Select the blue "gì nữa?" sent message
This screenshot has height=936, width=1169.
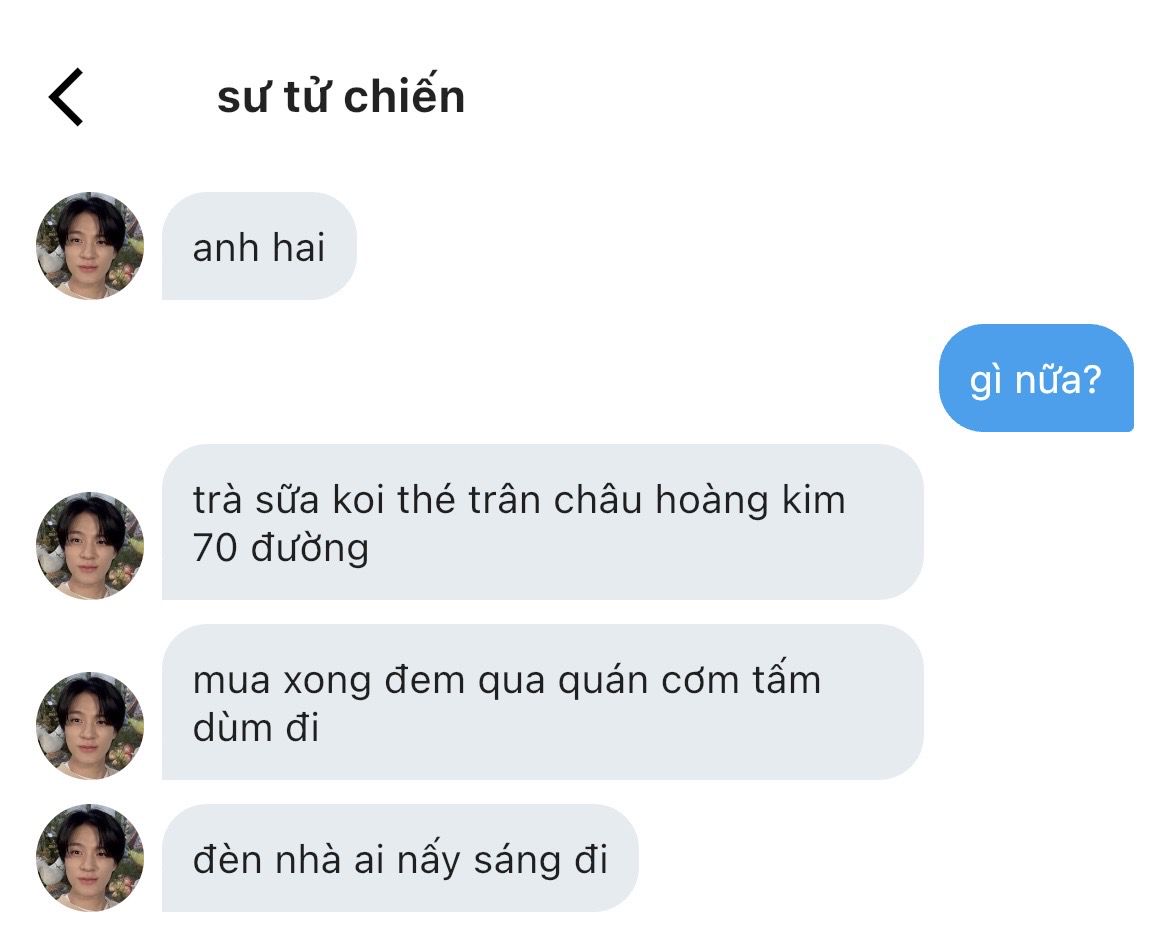click(1036, 378)
